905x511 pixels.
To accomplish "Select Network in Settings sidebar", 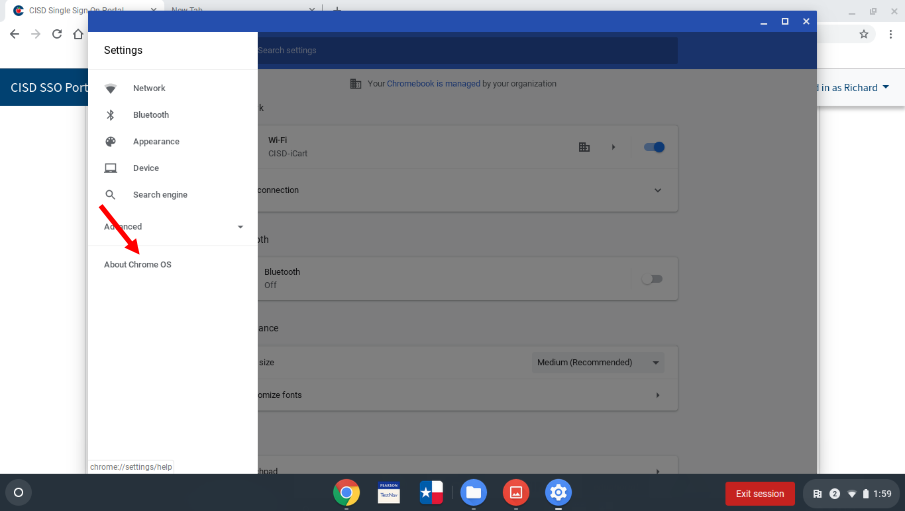I will click(x=149, y=88).
